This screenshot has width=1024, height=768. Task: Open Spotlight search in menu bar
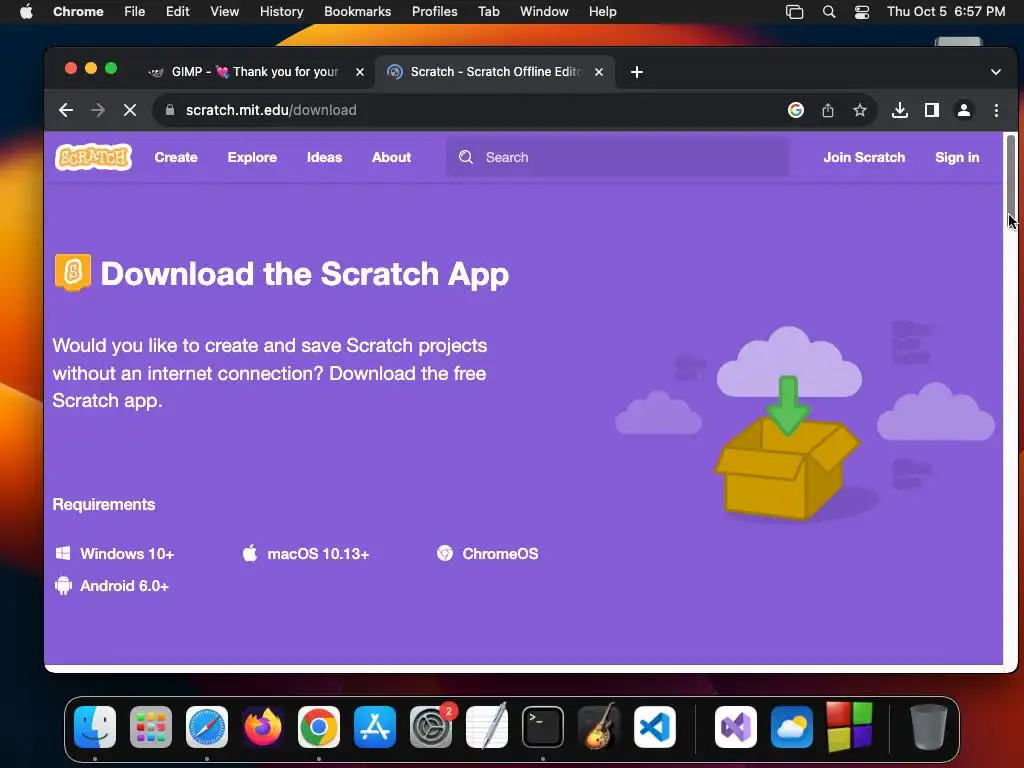pyautogui.click(x=829, y=12)
